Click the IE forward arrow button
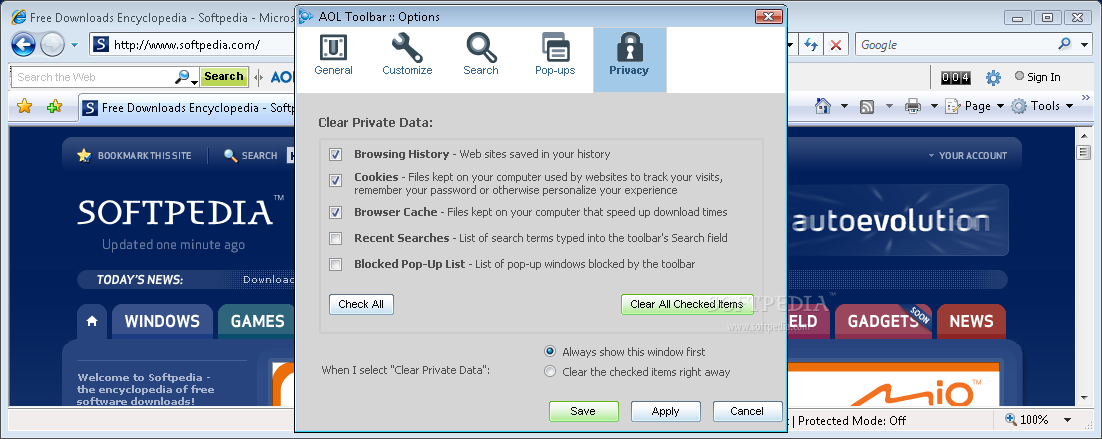This screenshot has width=1102, height=439. [53, 45]
